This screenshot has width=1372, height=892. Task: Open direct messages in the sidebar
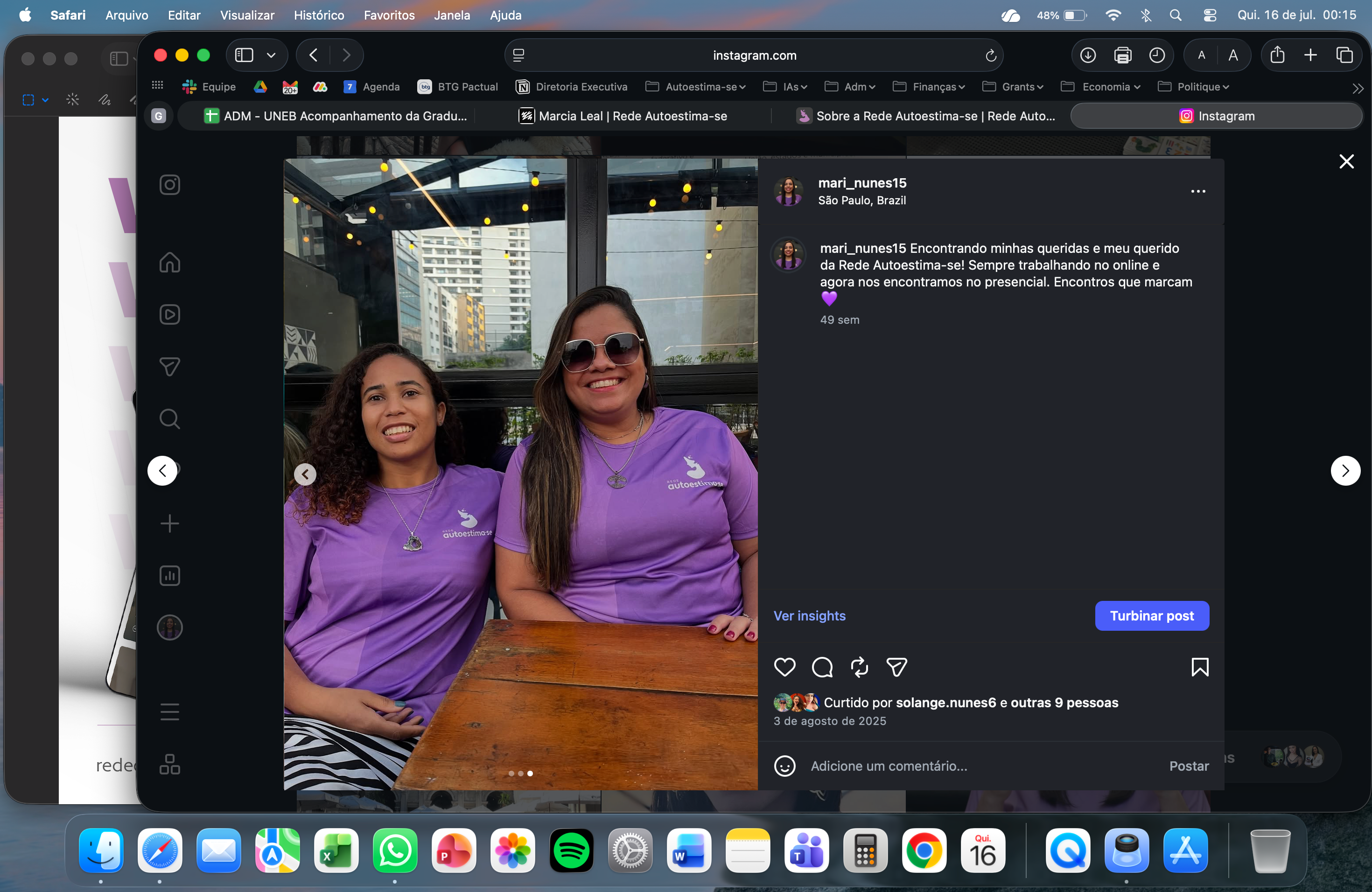click(169, 367)
